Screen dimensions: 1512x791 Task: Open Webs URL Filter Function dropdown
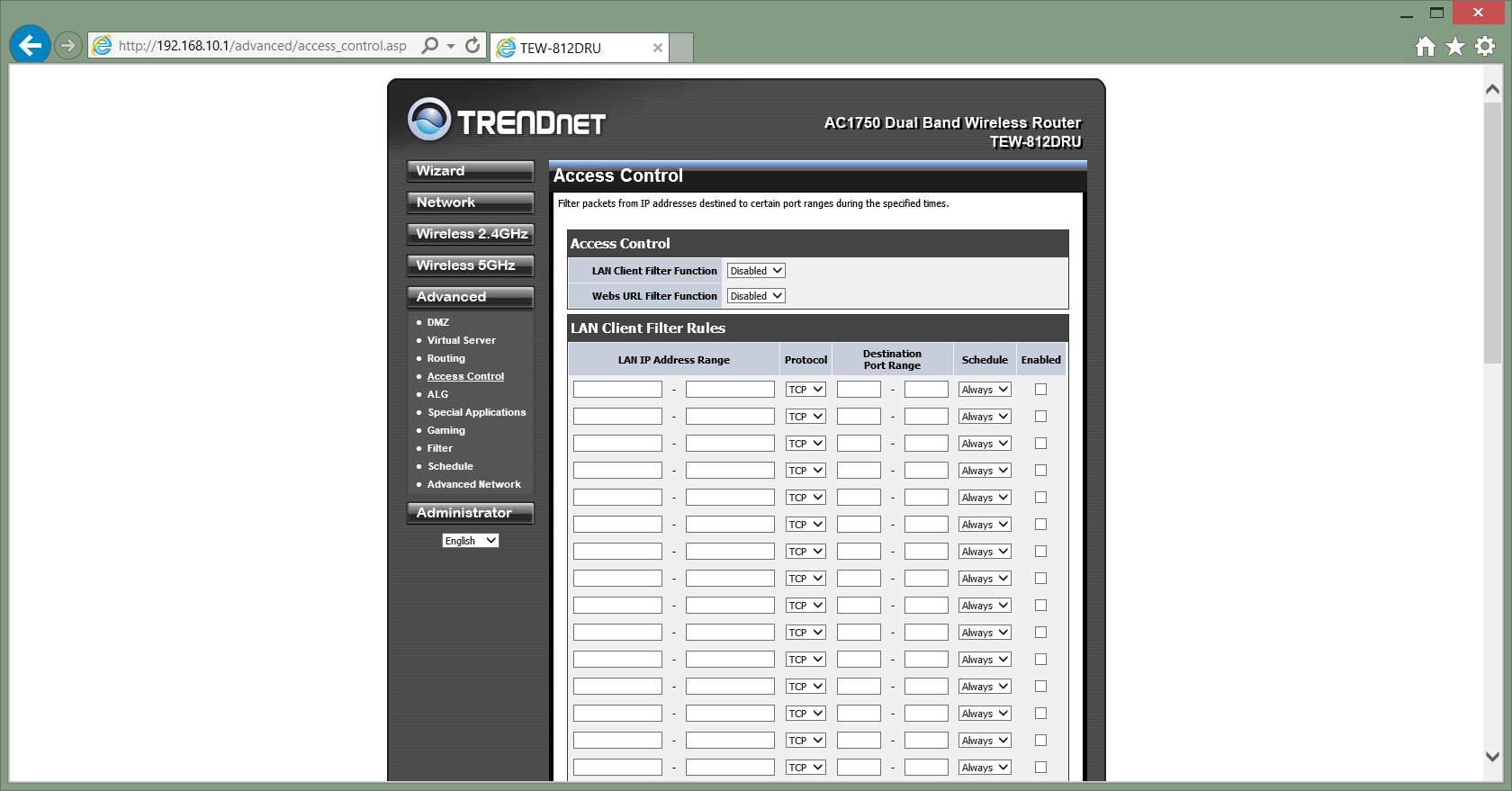[x=756, y=296]
